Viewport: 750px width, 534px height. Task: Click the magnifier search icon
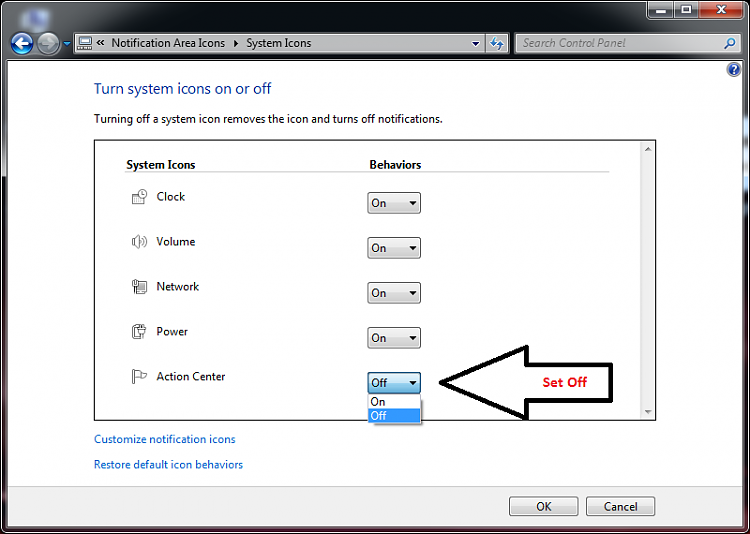(x=729, y=44)
